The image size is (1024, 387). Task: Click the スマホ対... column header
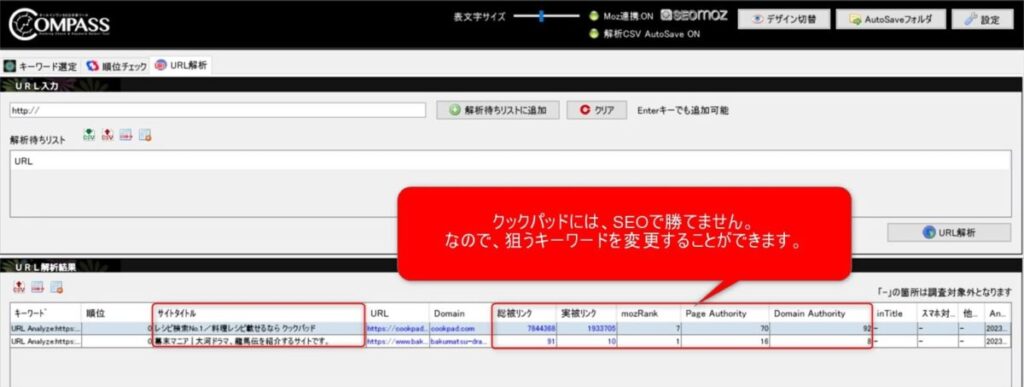[x=938, y=313]
